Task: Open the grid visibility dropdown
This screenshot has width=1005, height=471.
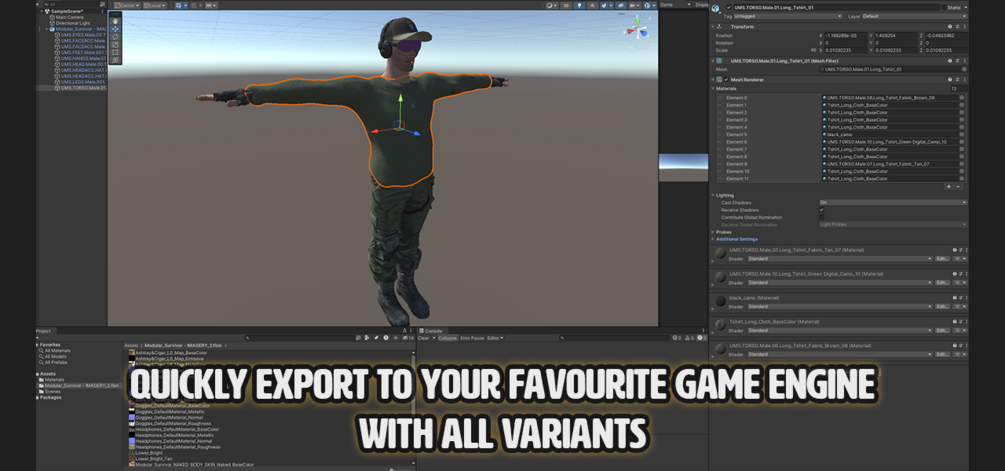Action: pyautogui.click(x=186, y=5)
